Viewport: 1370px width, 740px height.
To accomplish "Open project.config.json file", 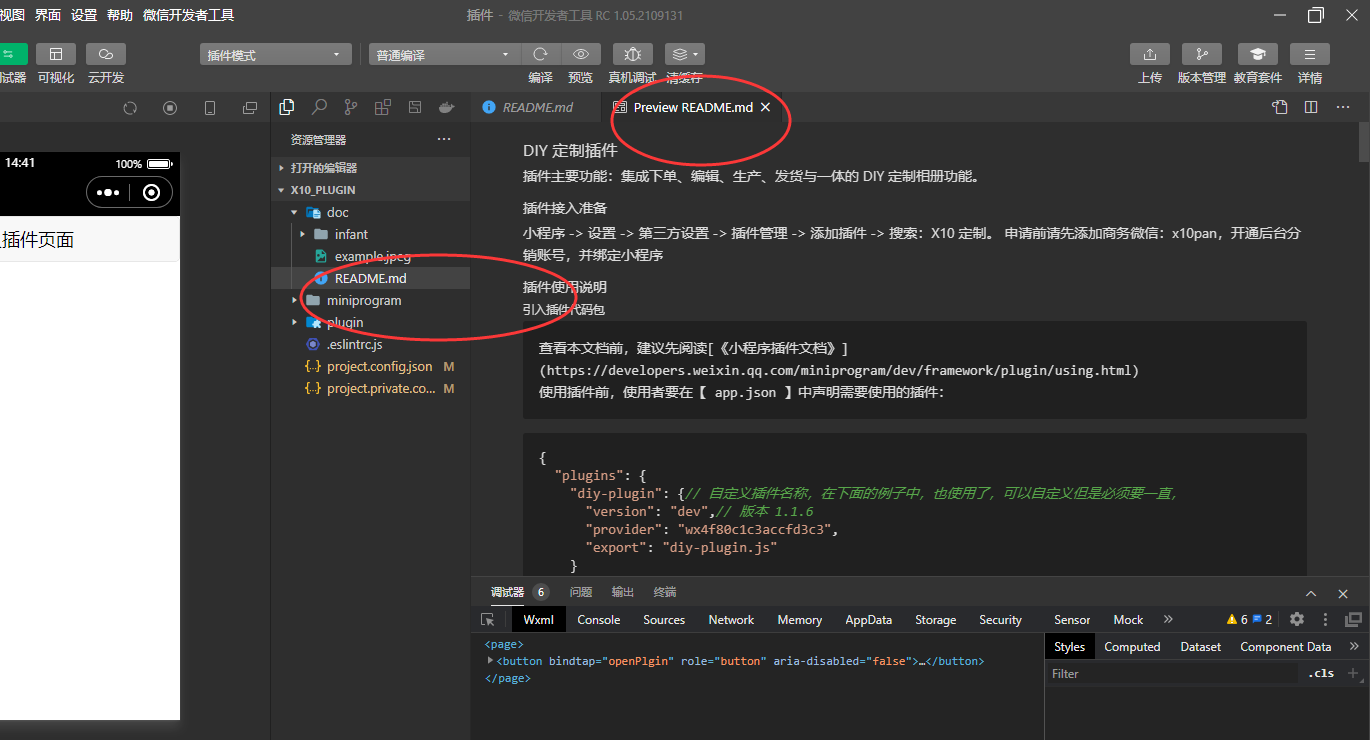I will [370, 366].
